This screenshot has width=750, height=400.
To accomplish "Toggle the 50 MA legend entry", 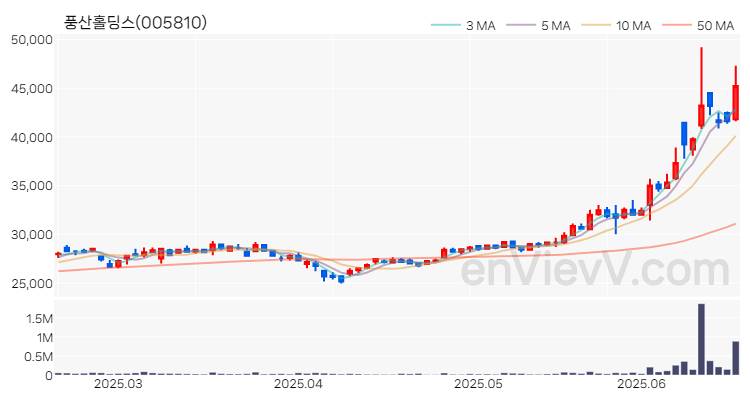I will [x=698, y=25].
